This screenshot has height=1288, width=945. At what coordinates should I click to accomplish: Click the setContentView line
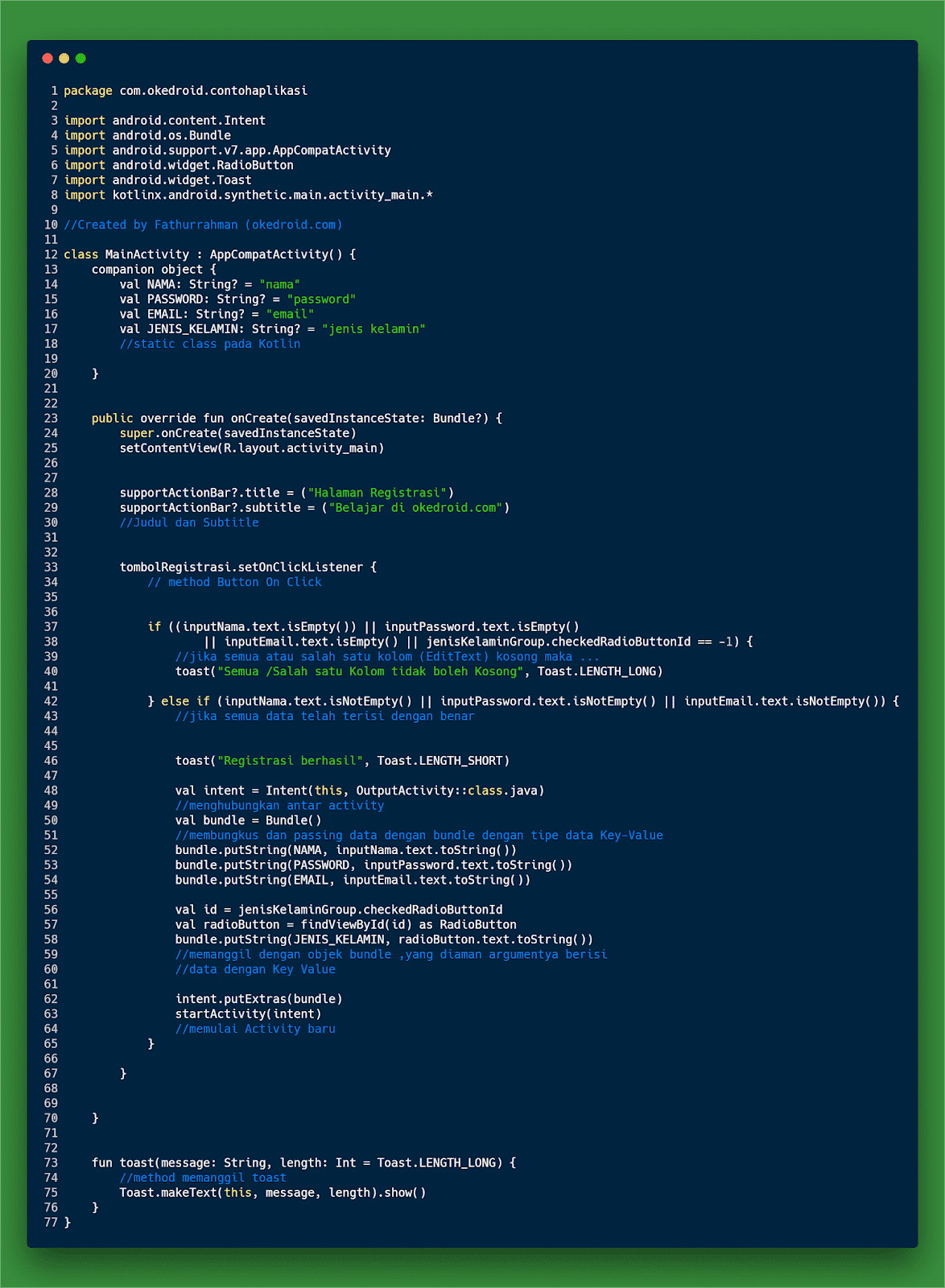[x=252, y=448]
